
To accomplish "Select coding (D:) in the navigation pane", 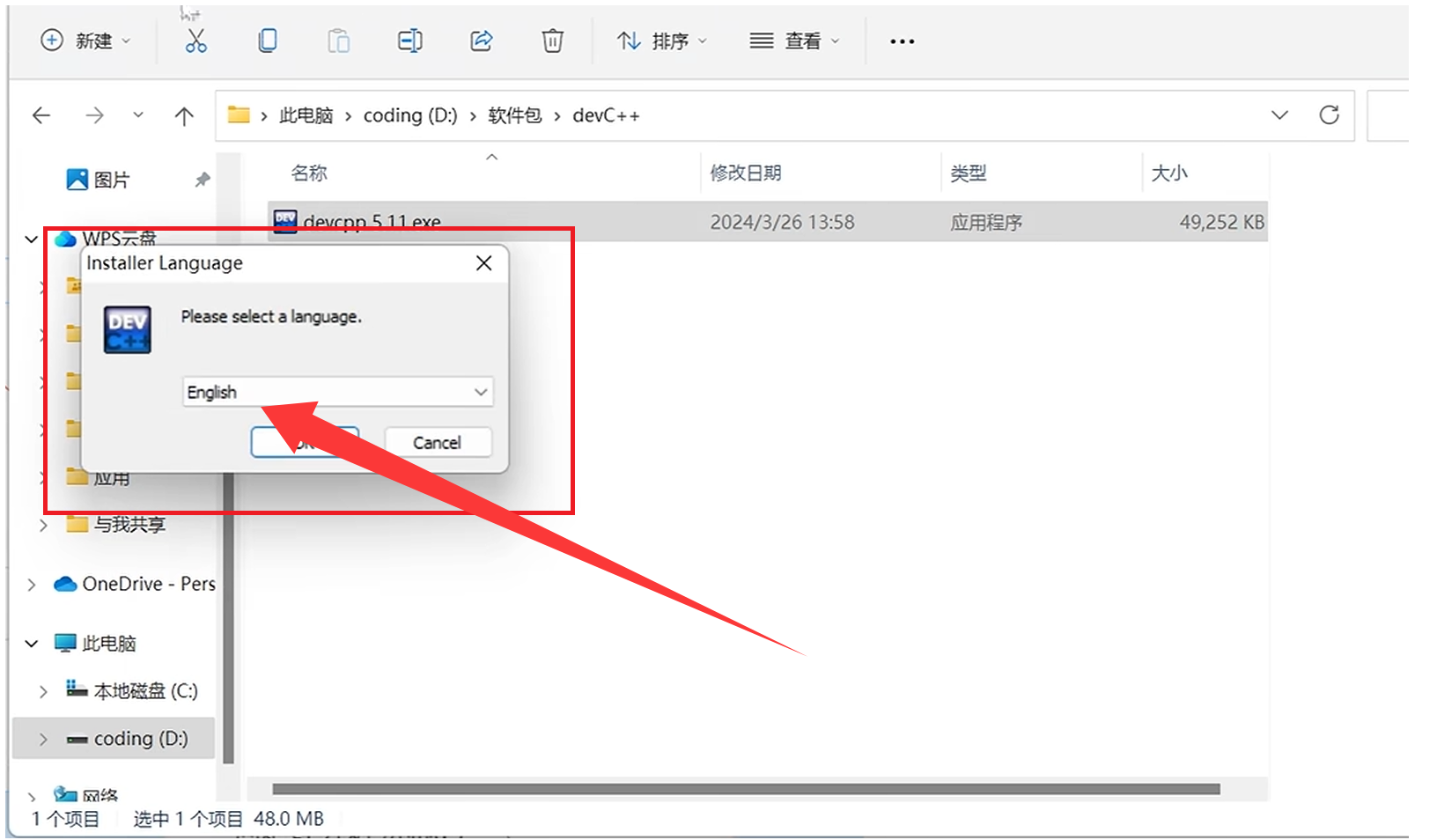I will 141,739.
